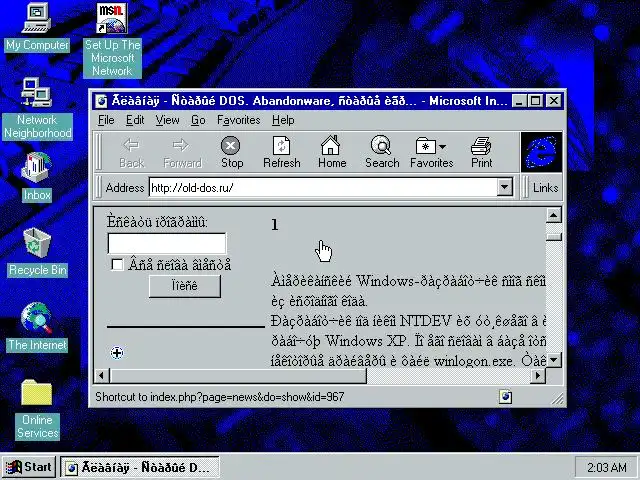Open the Go menu
This screenshot has height=480, width=640.
[x=198, y=120]
